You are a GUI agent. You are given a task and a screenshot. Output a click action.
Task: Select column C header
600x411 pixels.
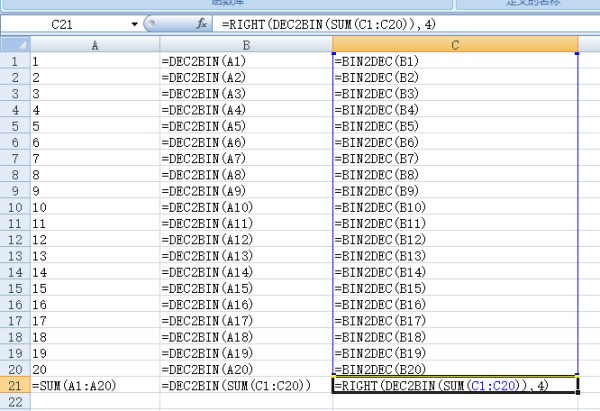point(455,45)
